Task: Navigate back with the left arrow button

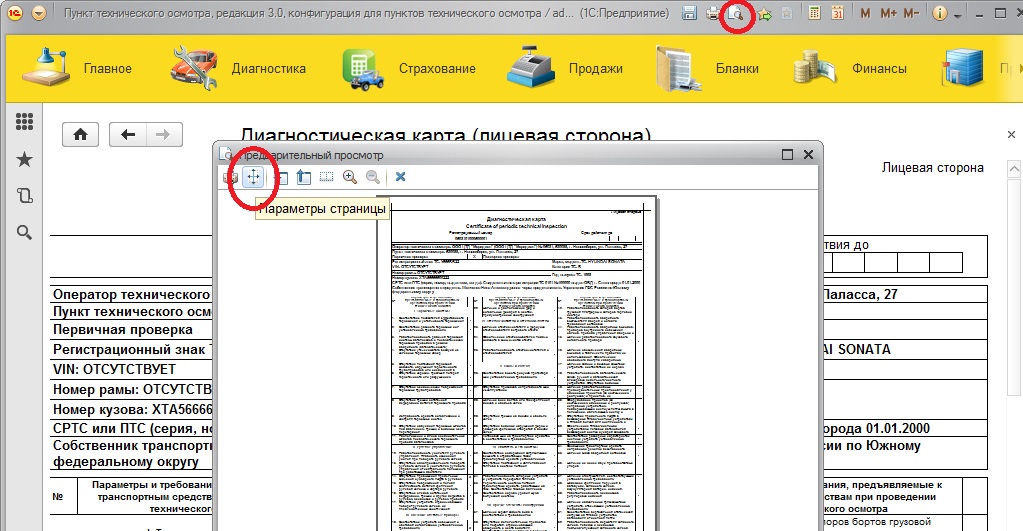Action: tap(128, 134)
